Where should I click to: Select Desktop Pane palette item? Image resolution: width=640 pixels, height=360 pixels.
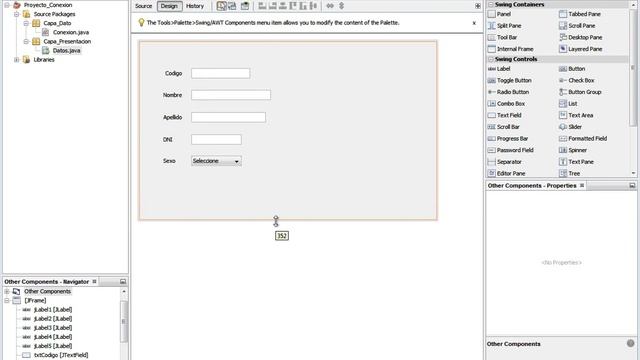click(x=580, y=37)
